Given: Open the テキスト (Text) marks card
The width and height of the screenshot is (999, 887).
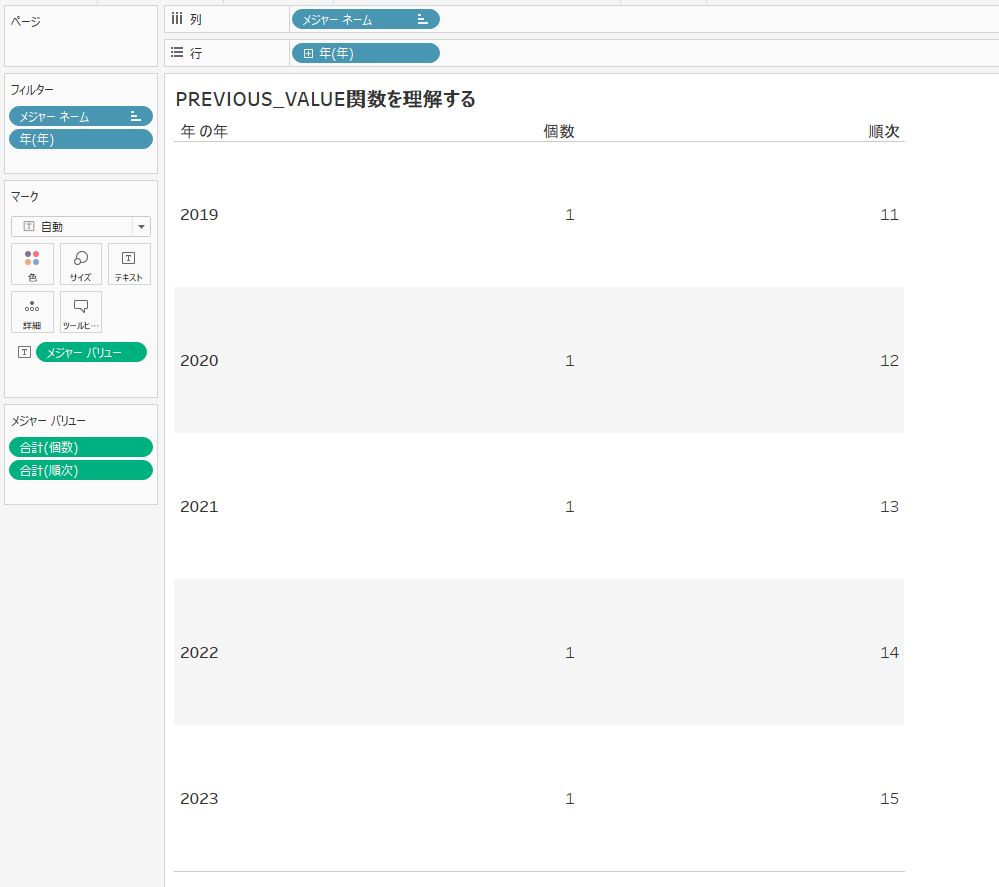Looking at the screenshot, I should (x=129, y=264).
